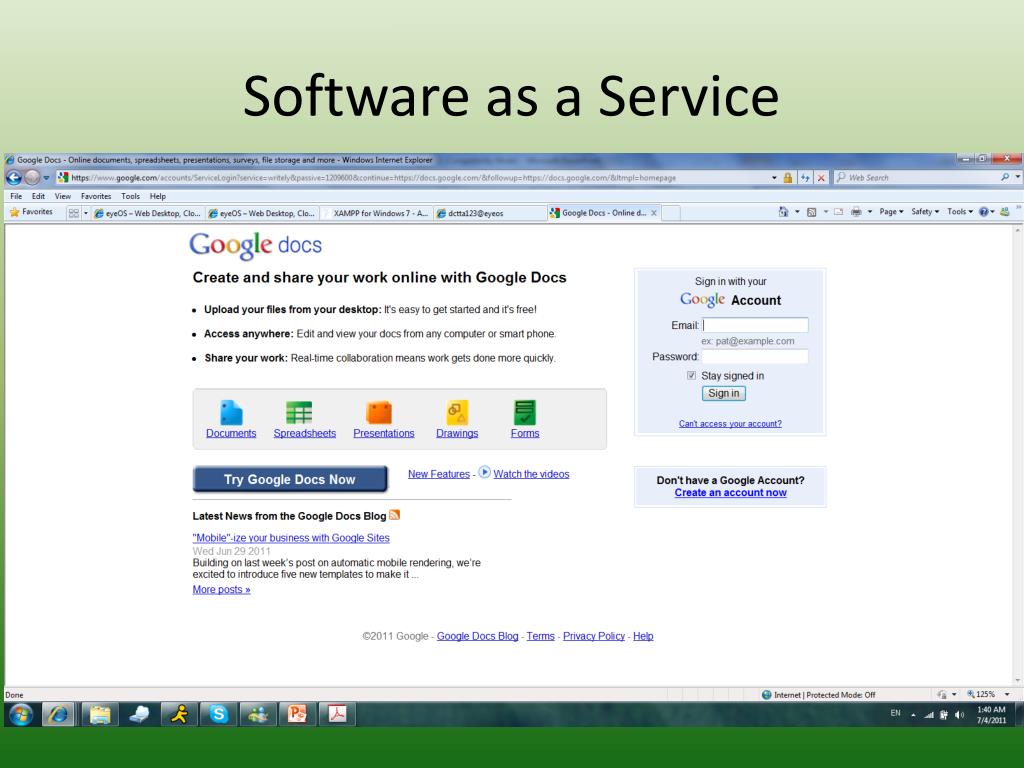The image size is (1024, 768).
Task: Click the Google docs logo
Action: tap(255, 245)
